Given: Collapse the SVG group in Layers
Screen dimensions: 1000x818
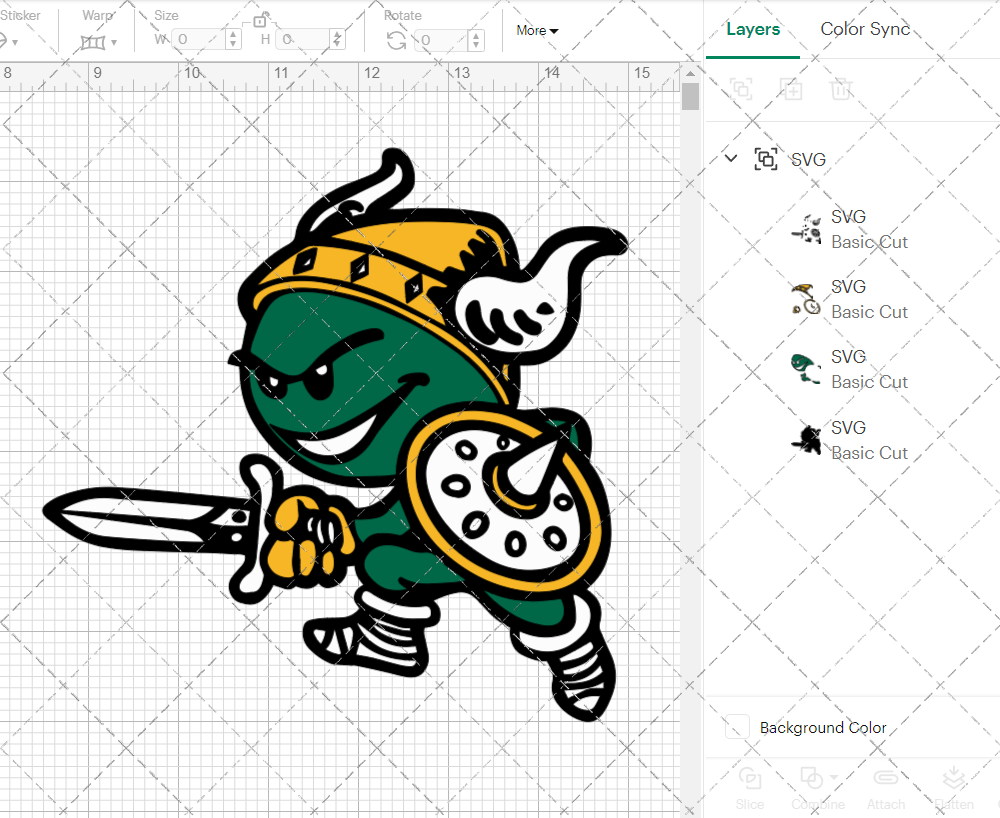Looking at the screenshot, I should 730,158.
